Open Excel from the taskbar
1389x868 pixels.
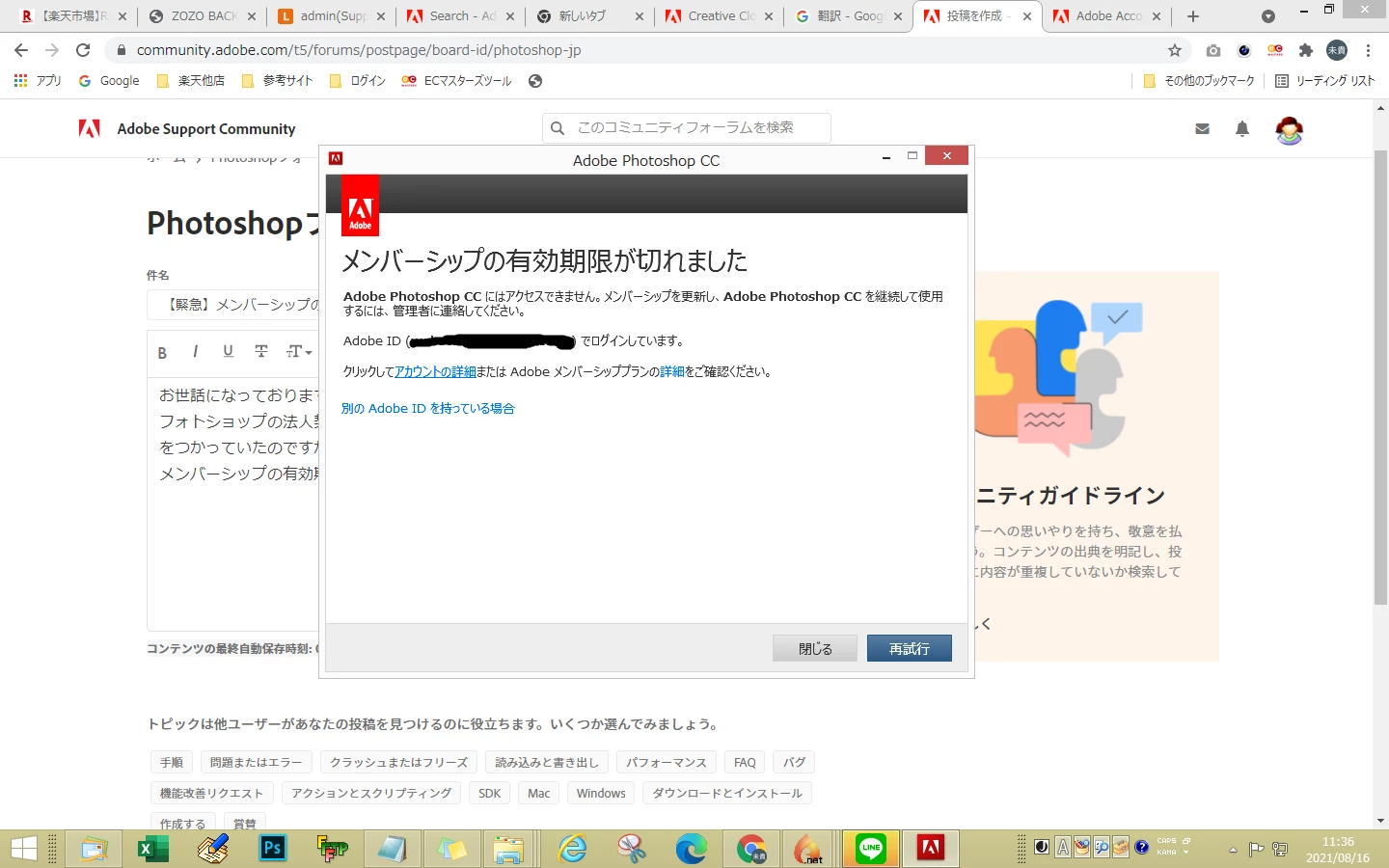click(152, 849)
